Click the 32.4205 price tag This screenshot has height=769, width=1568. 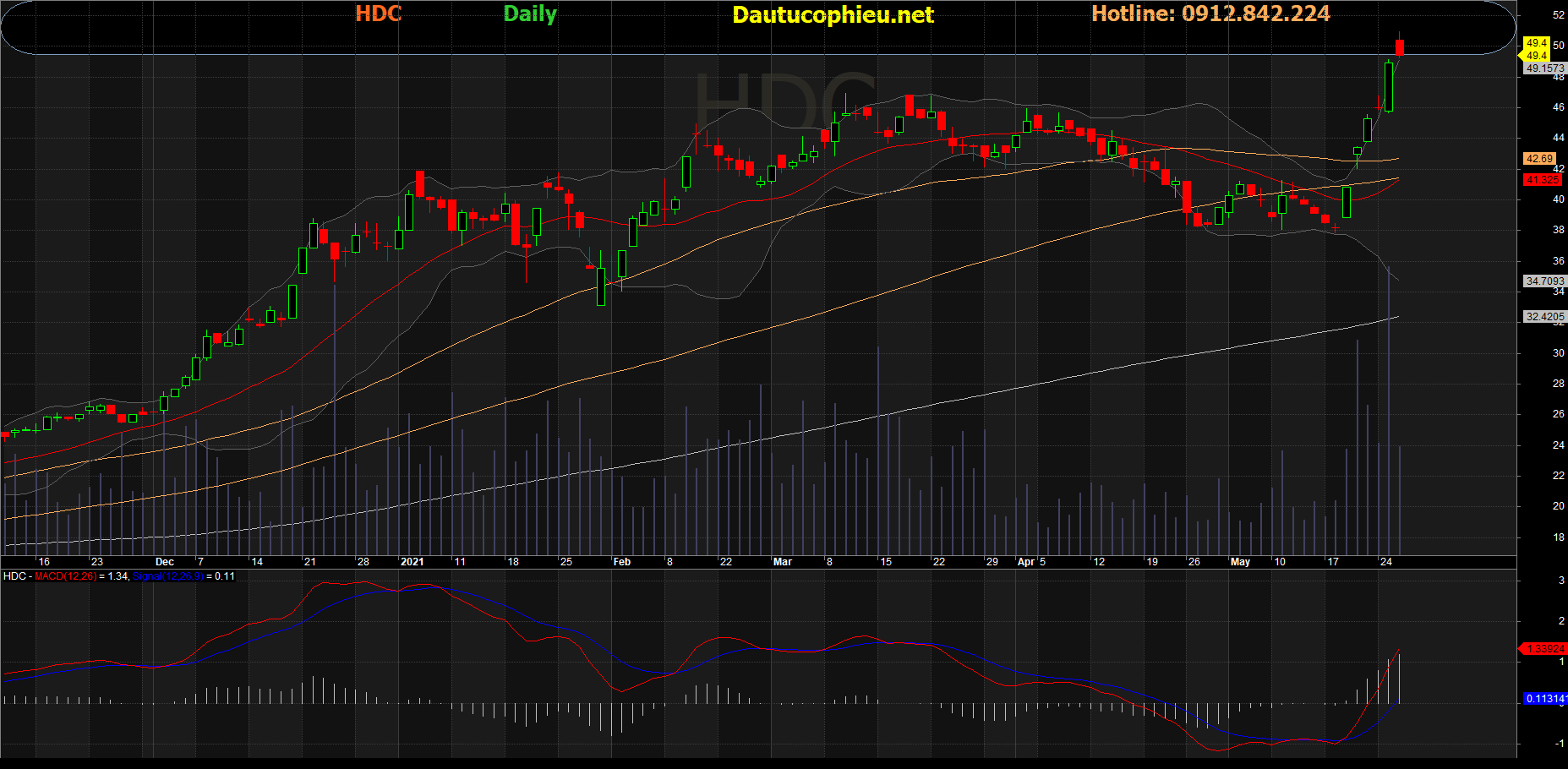pyautogui.click(x=1545, y=317)
